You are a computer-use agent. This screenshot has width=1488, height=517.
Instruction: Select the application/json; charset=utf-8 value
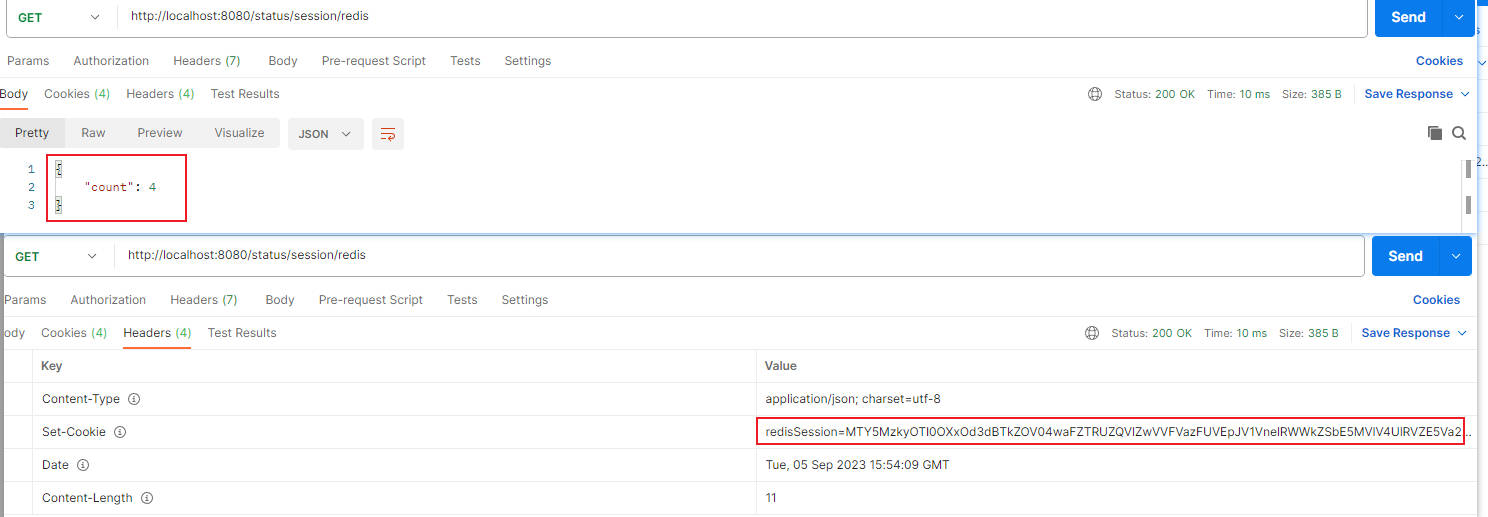tap(853, 399)
